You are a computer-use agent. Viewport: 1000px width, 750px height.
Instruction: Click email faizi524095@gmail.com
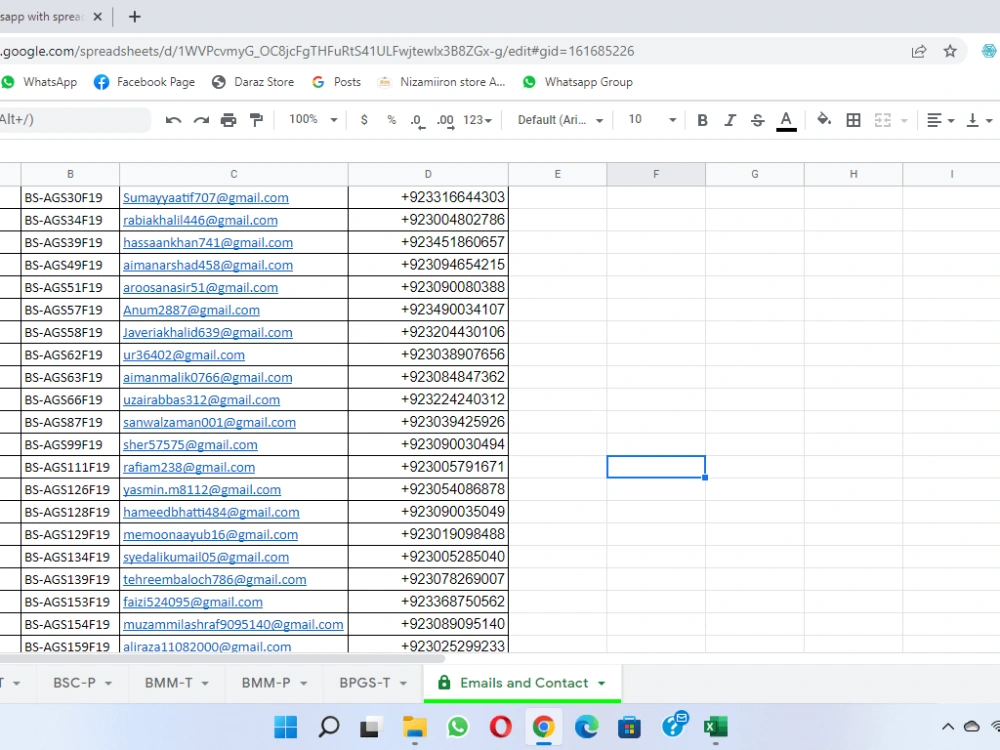(193, 602)
